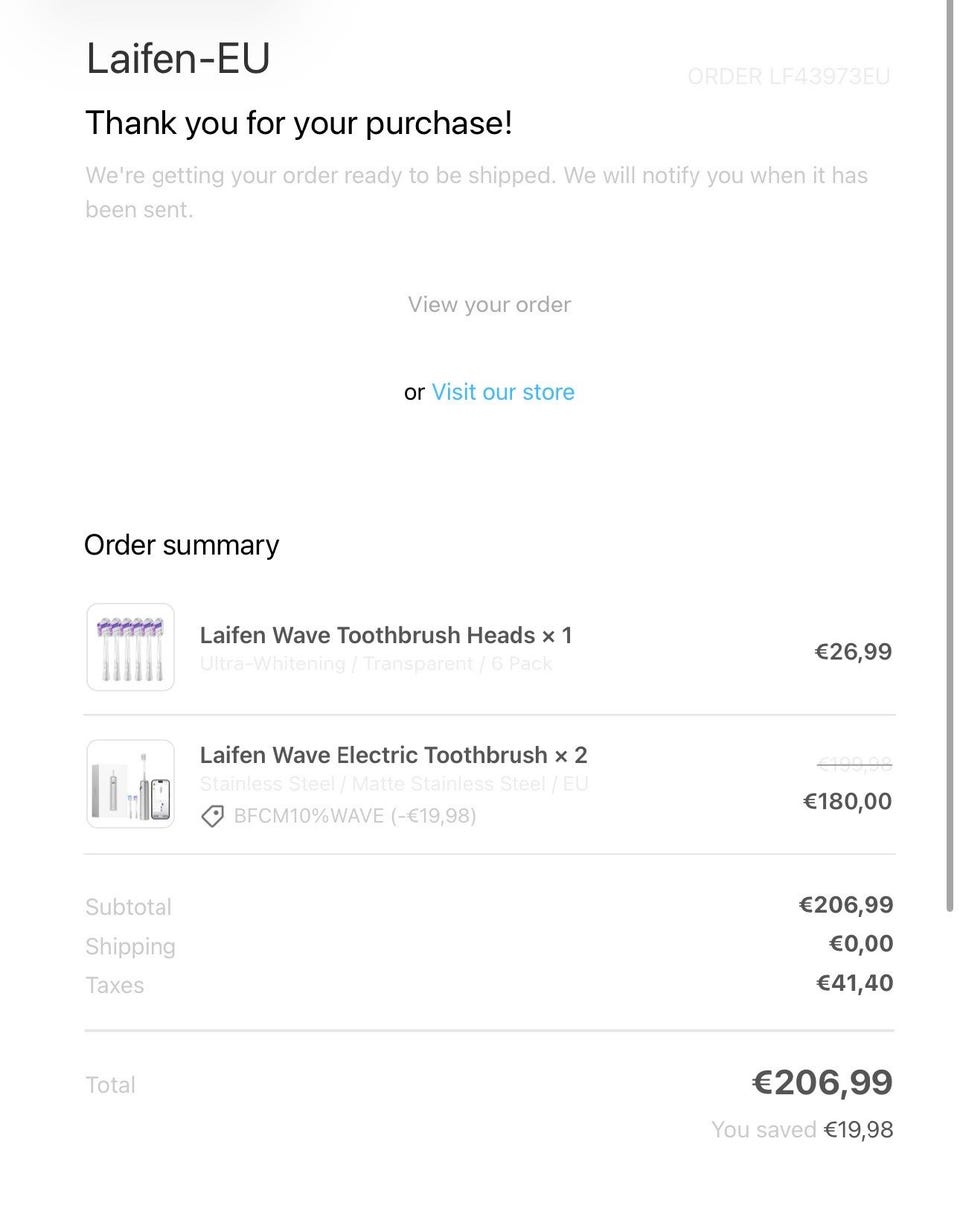This screenshot has height=1232, width=960.
Task: Click the Ultra-Whitening variant description
Action: click(x=376, y=664)
